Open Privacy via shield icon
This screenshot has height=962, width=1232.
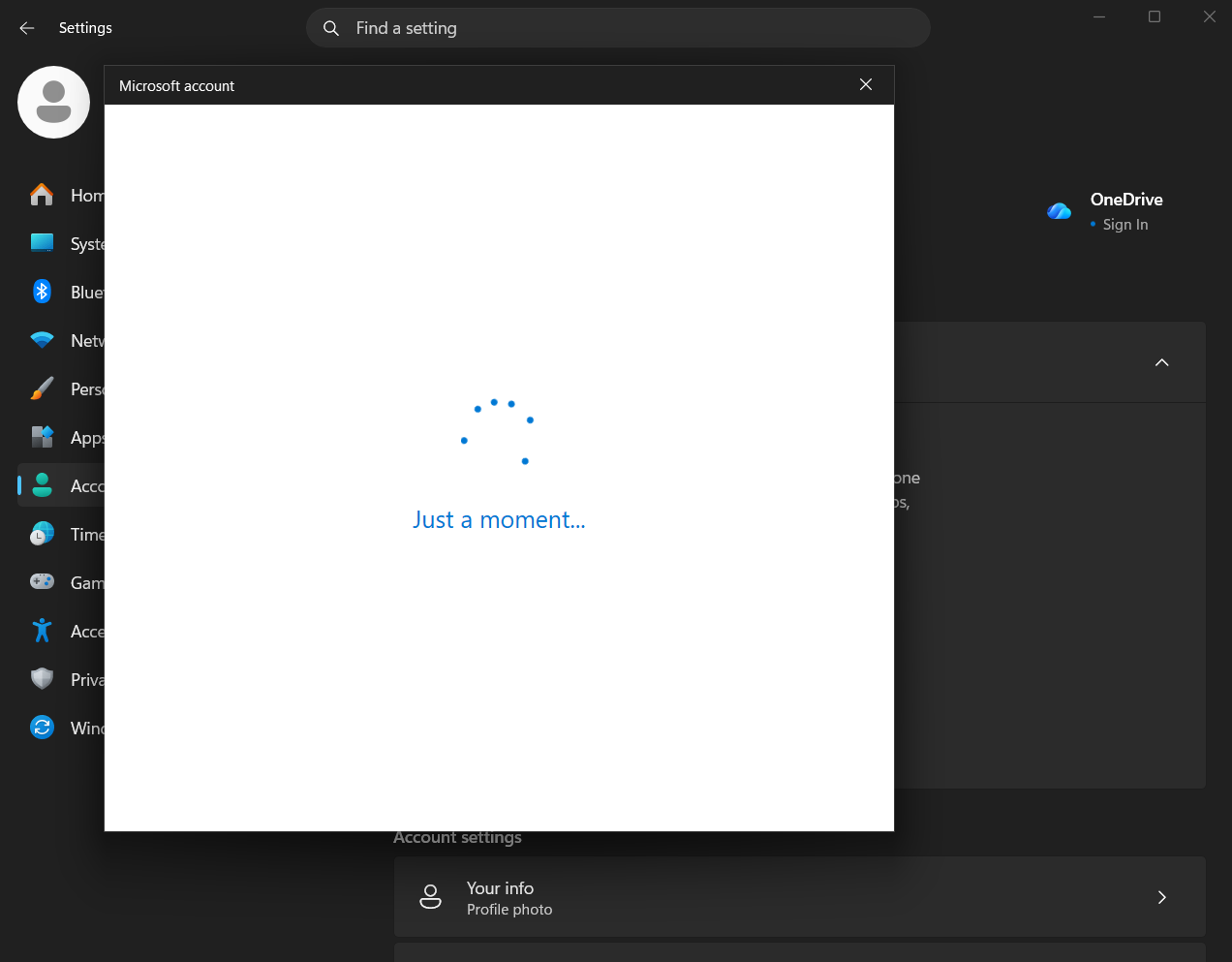[42, 679]
